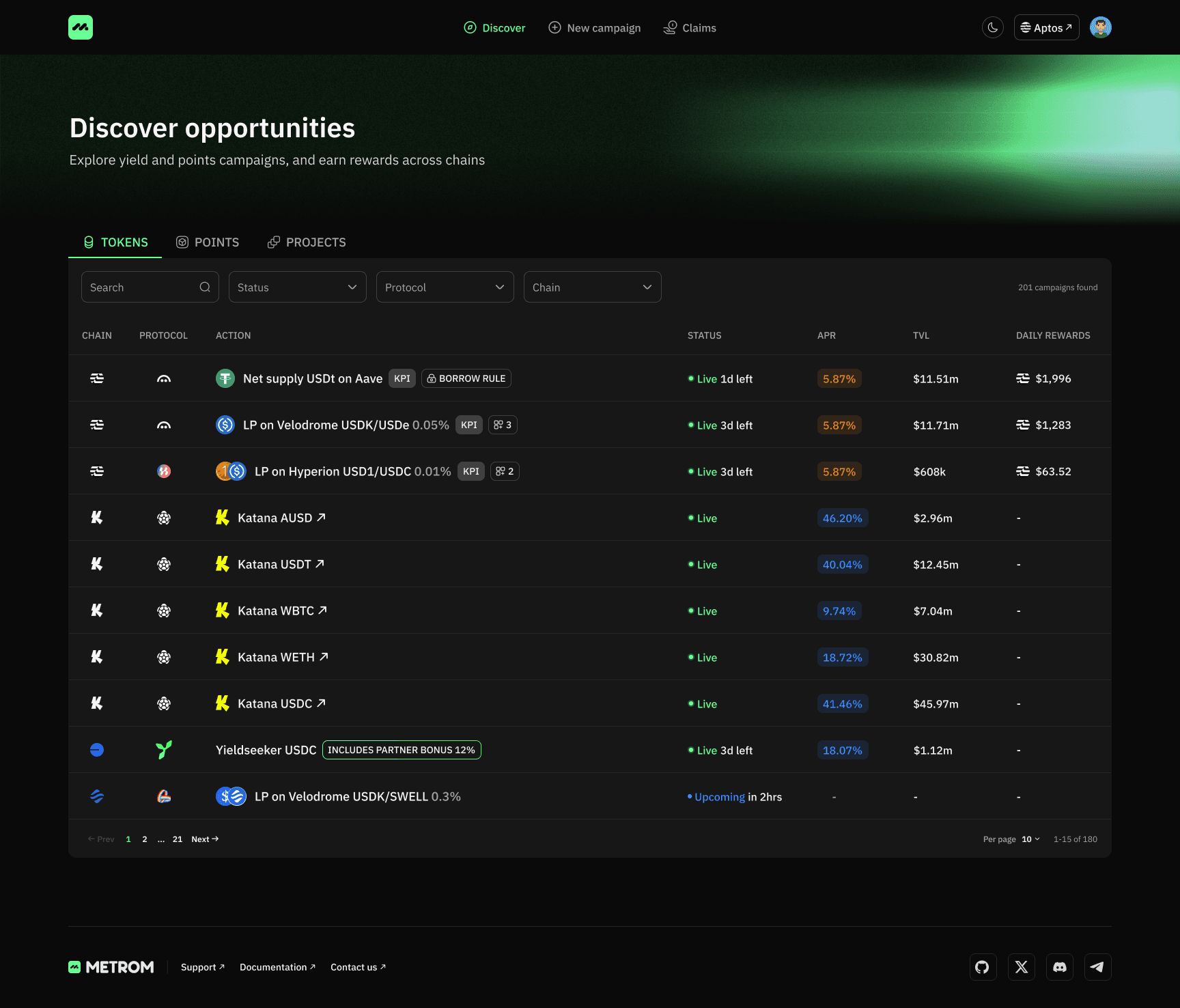Screen dimensions: 1180x1008
Task: Open the user avatar profile
Action: pyautogui.click(x=1101, y=27)
